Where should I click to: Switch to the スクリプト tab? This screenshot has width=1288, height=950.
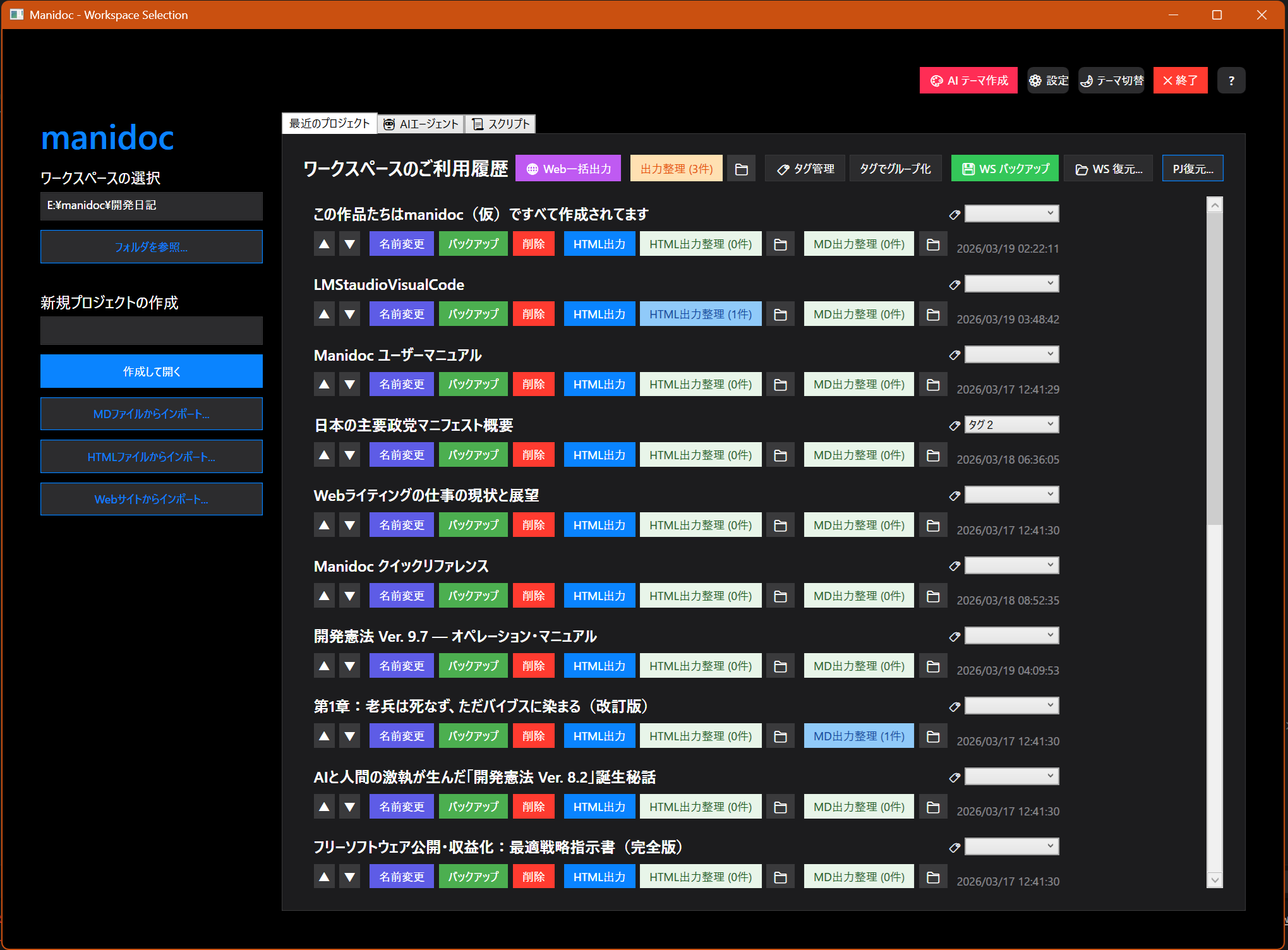point(500,124)
